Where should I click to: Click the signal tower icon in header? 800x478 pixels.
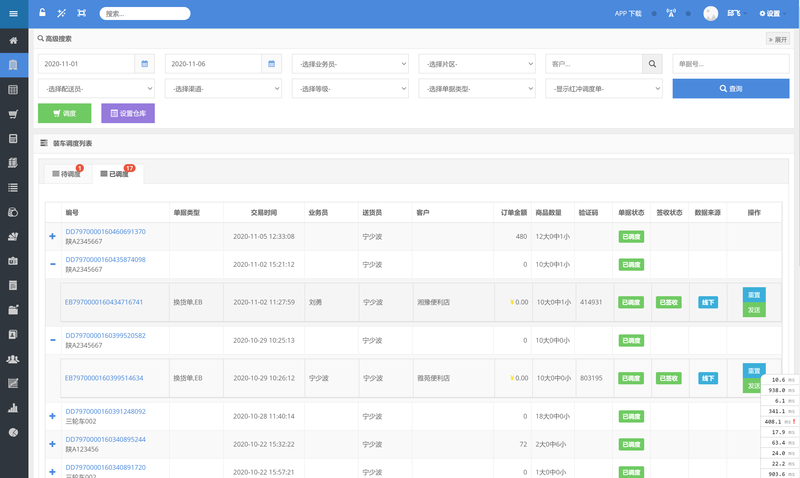(671, 13)
